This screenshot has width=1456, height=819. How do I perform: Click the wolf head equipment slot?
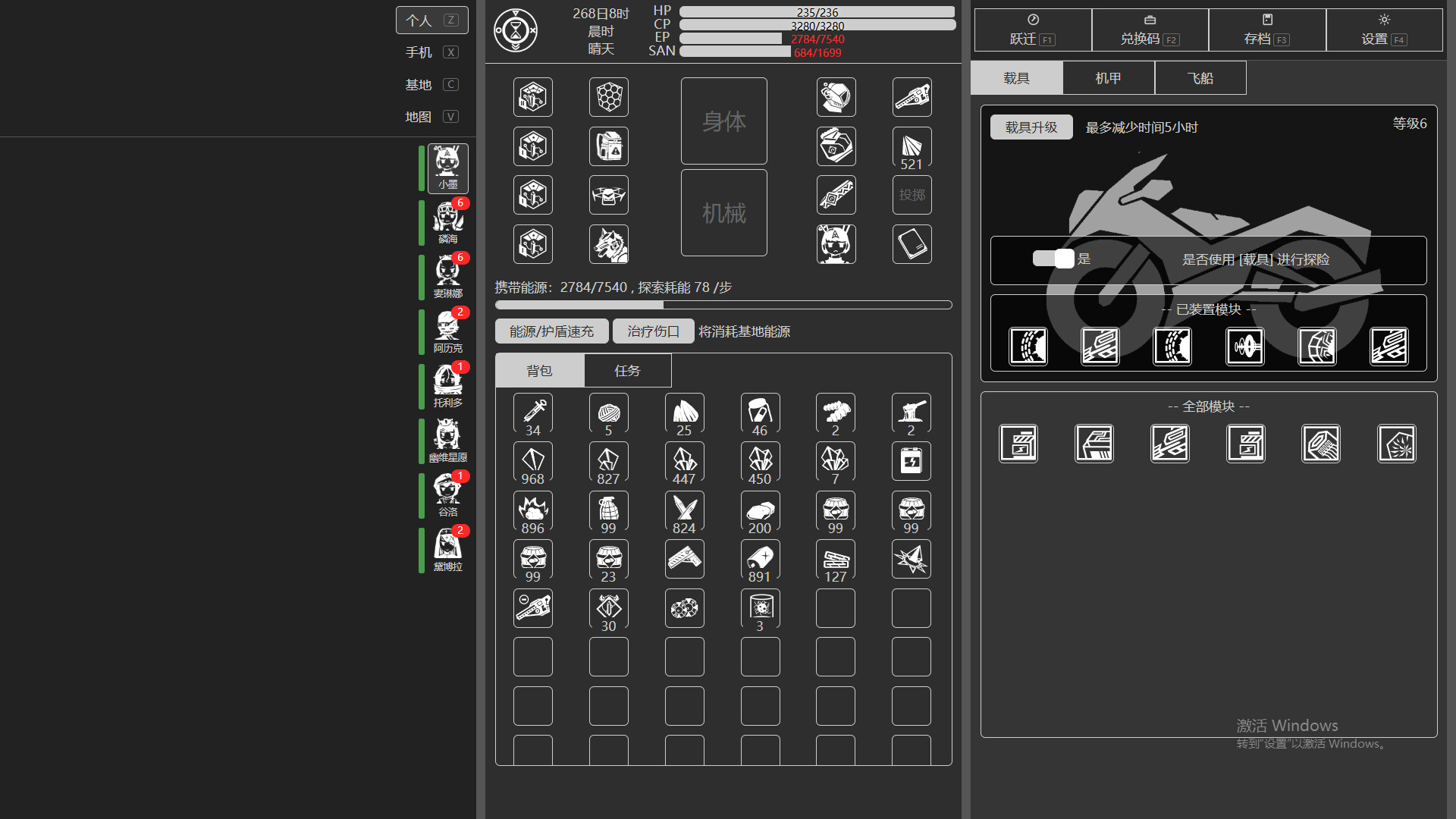(609, 244)
